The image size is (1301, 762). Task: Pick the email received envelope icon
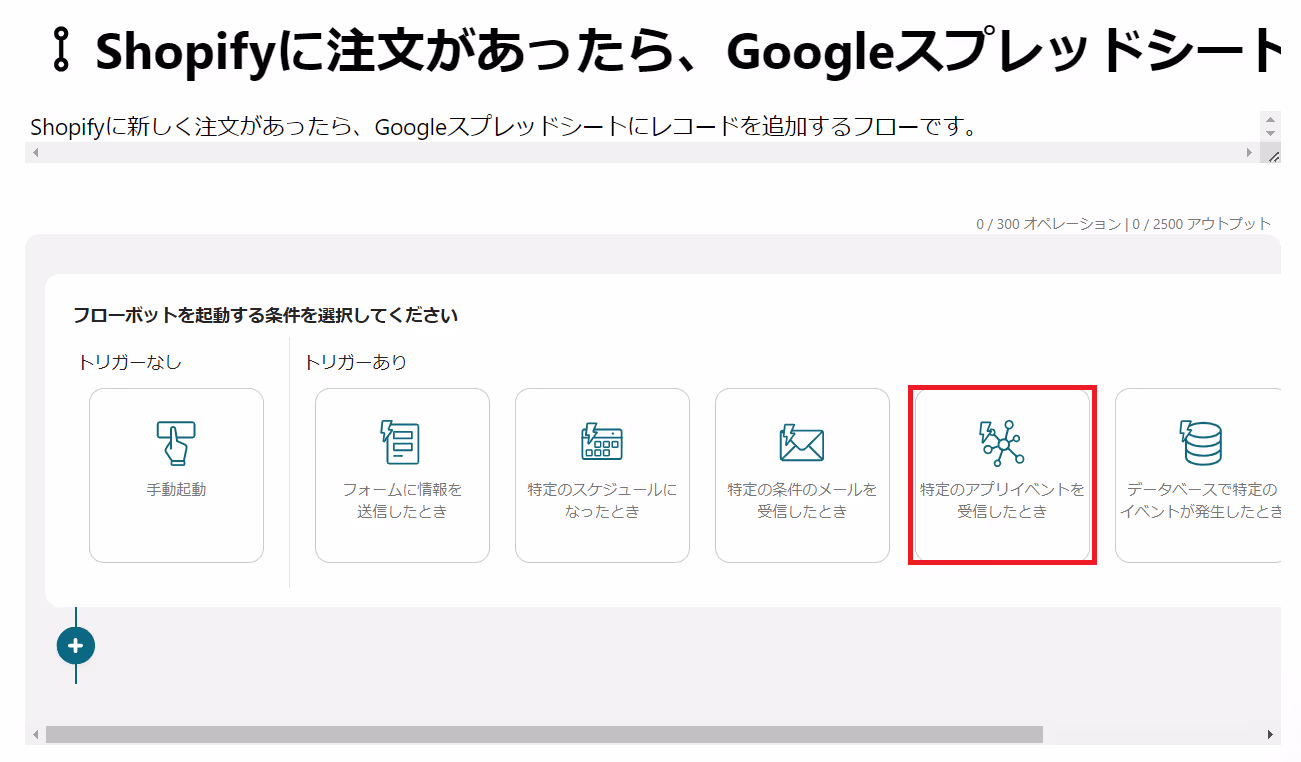[802, 443]
